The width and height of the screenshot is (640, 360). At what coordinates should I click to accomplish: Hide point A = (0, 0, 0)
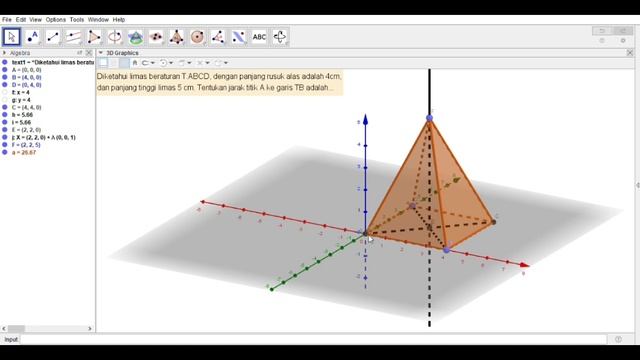click(x=5, y=70)
